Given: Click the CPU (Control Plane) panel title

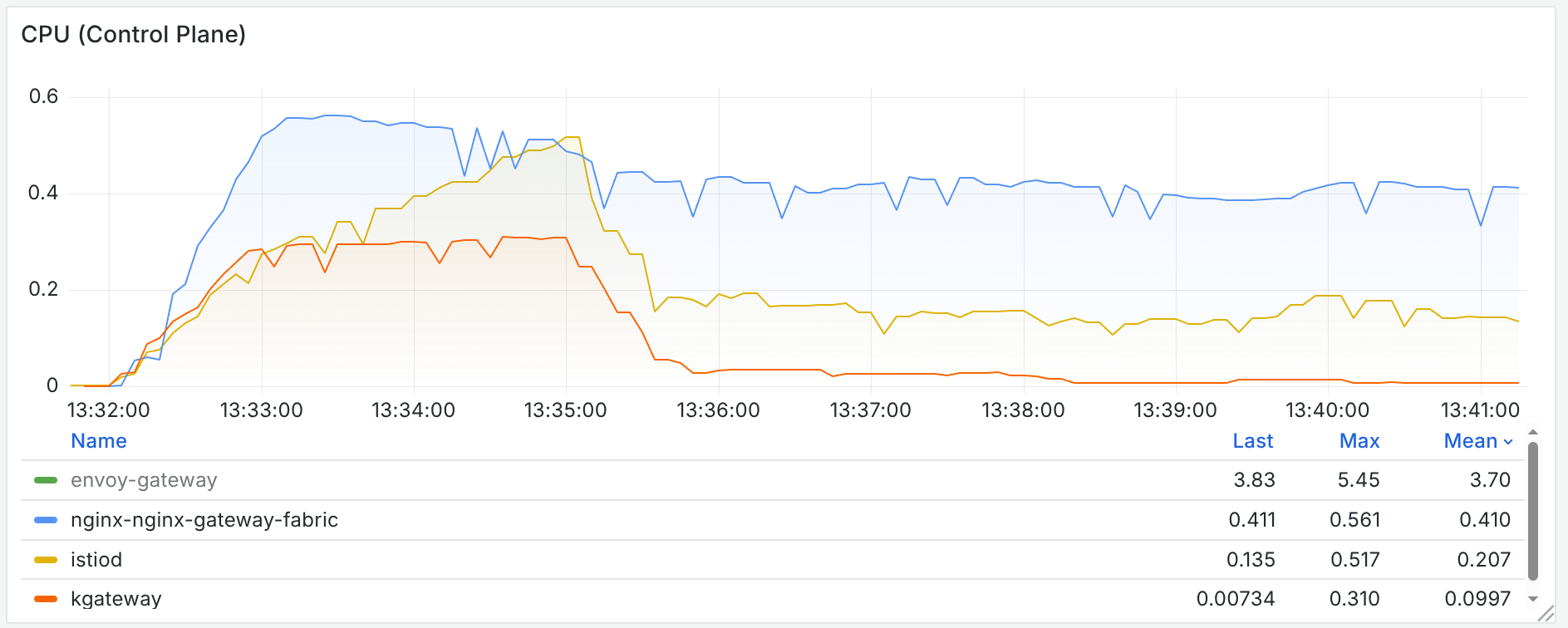Looking at the screenshot, I should tap(135, 35).
